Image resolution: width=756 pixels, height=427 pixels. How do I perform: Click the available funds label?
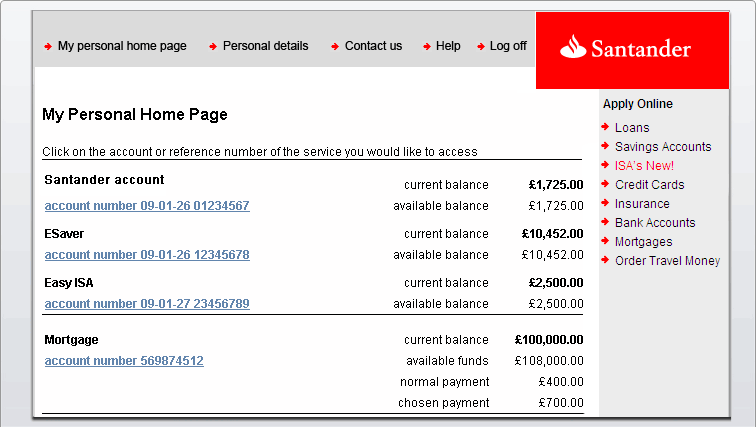pyautogui.click(x=447, y=360)
